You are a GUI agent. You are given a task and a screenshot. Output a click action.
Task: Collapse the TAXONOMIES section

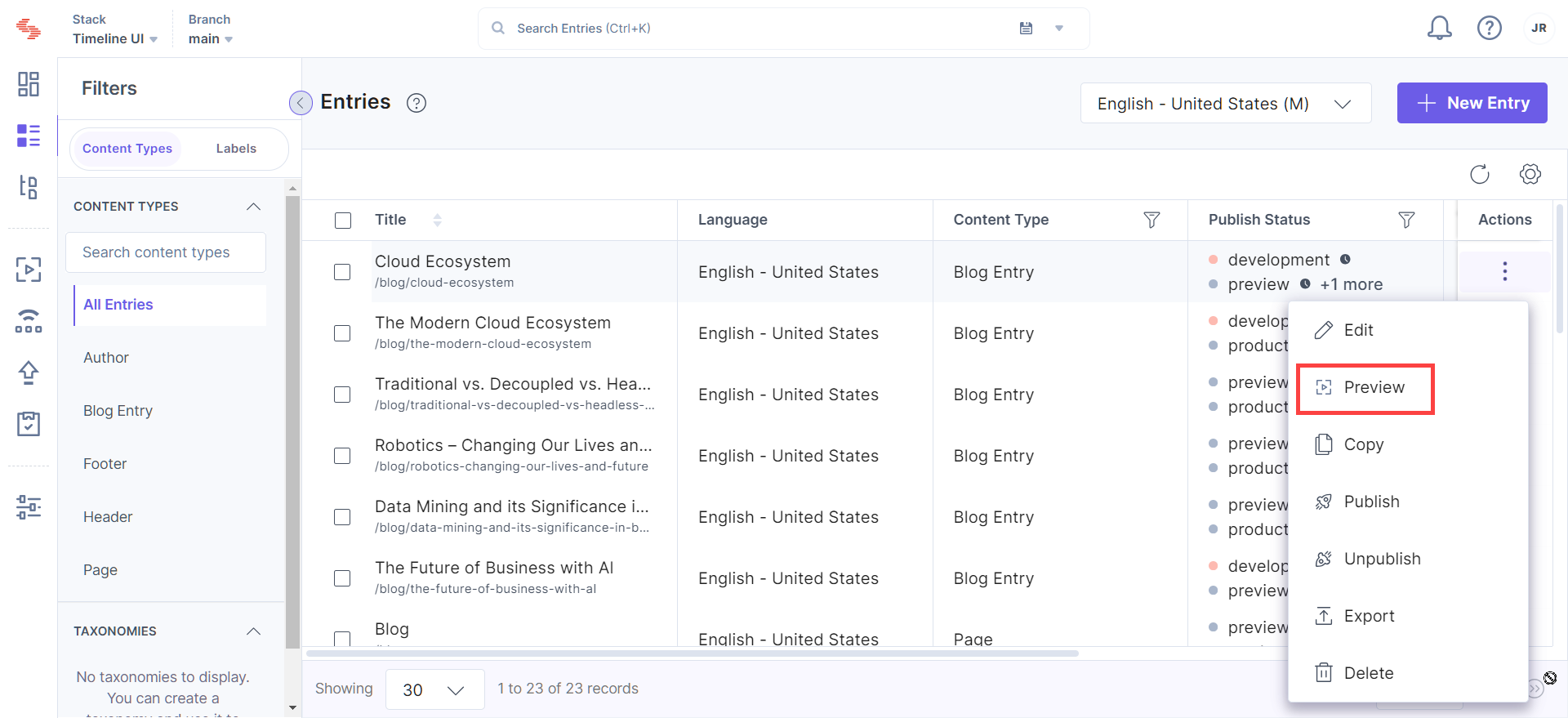click(x=253, y=631)
